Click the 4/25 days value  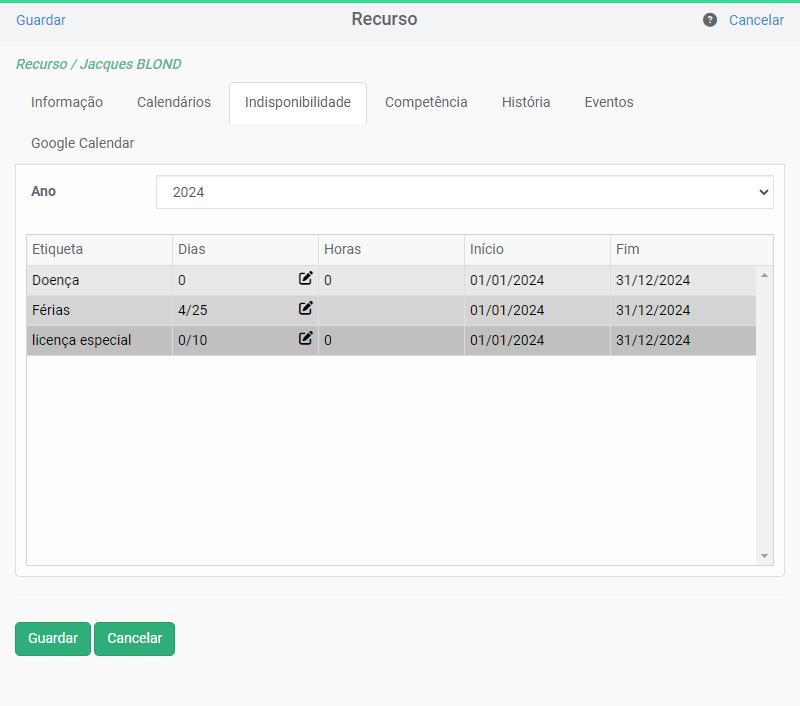(193, 310)
